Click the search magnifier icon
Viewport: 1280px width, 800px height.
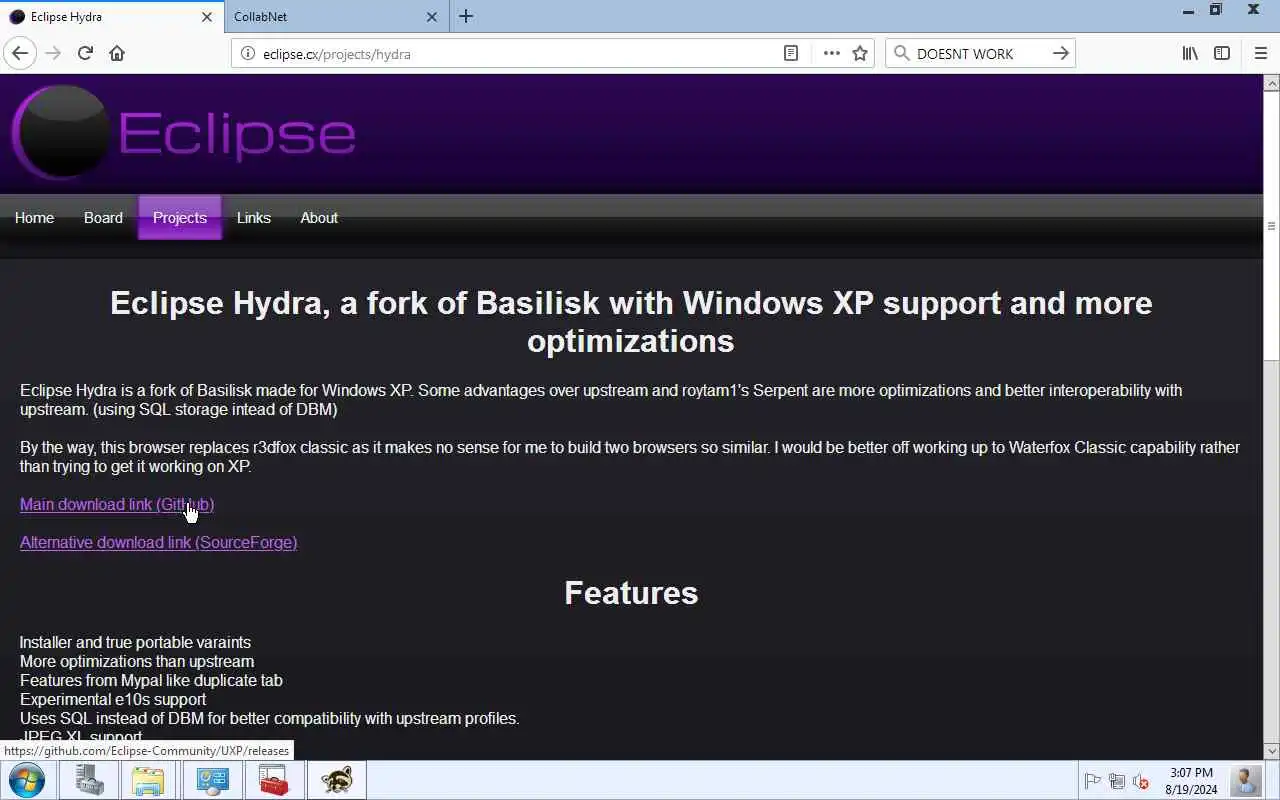point(901,54)
